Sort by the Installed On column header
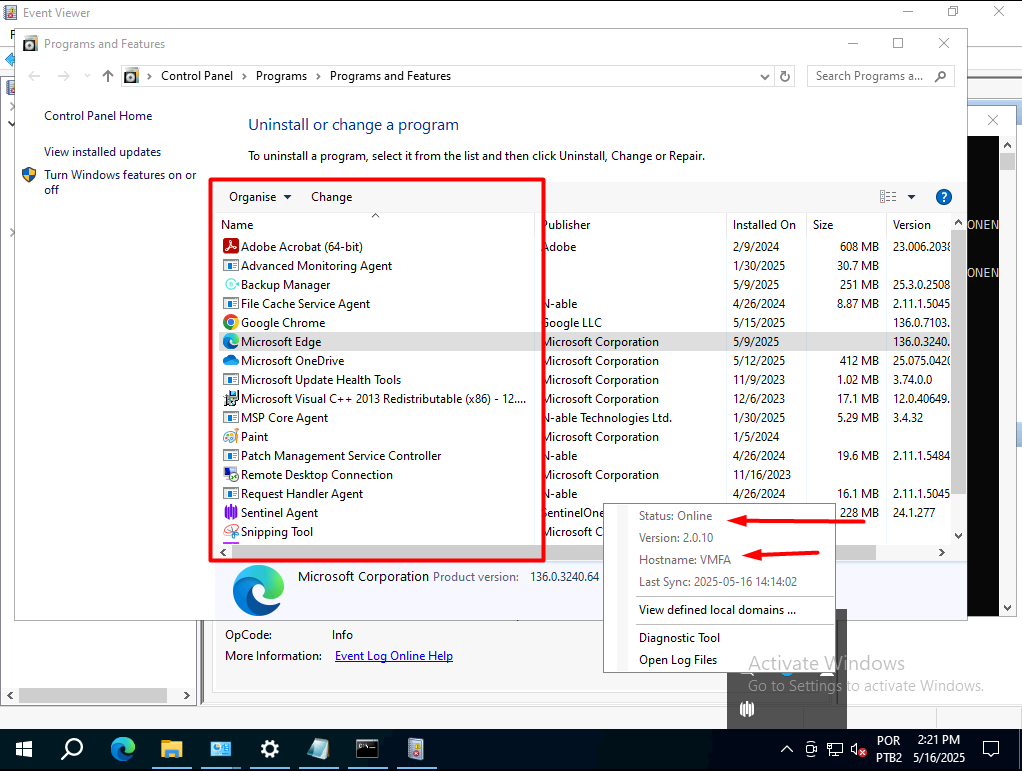 765,225
